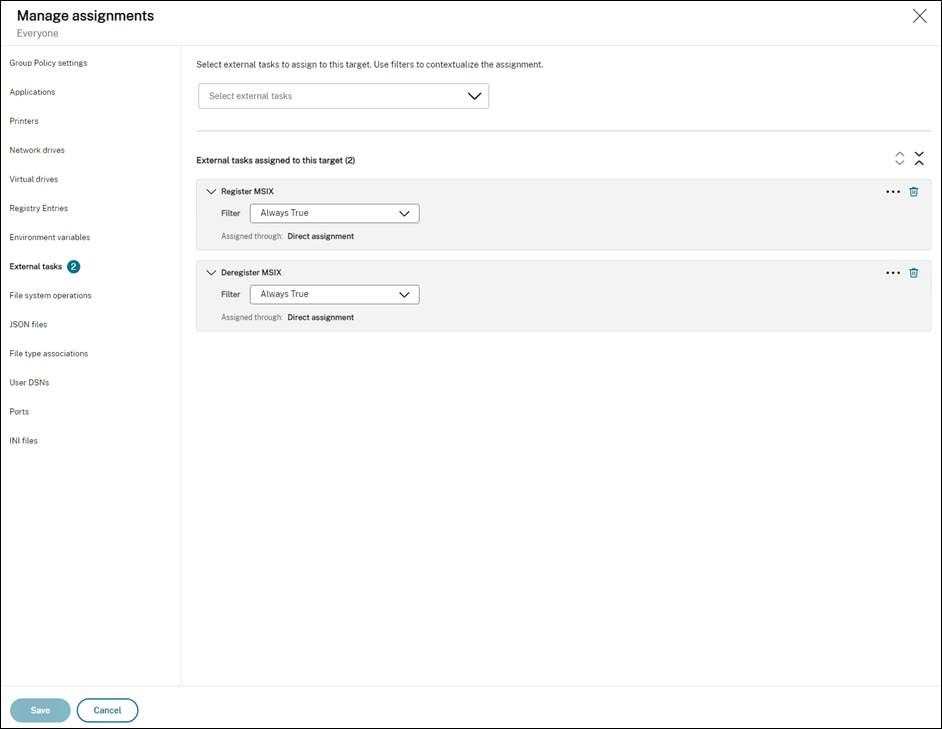The width and height of the screenshot is (942, 729).
Task: Delete the Deregister MSIX task assignment
Action: (913, 273)
